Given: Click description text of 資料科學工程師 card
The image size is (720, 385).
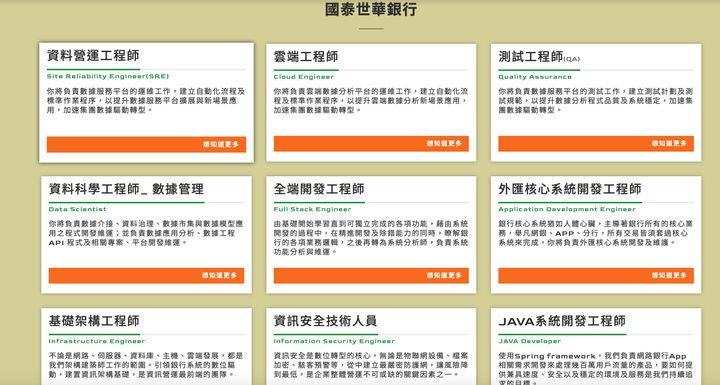Looking at the screenshot, I should click(x=146, y=233).
